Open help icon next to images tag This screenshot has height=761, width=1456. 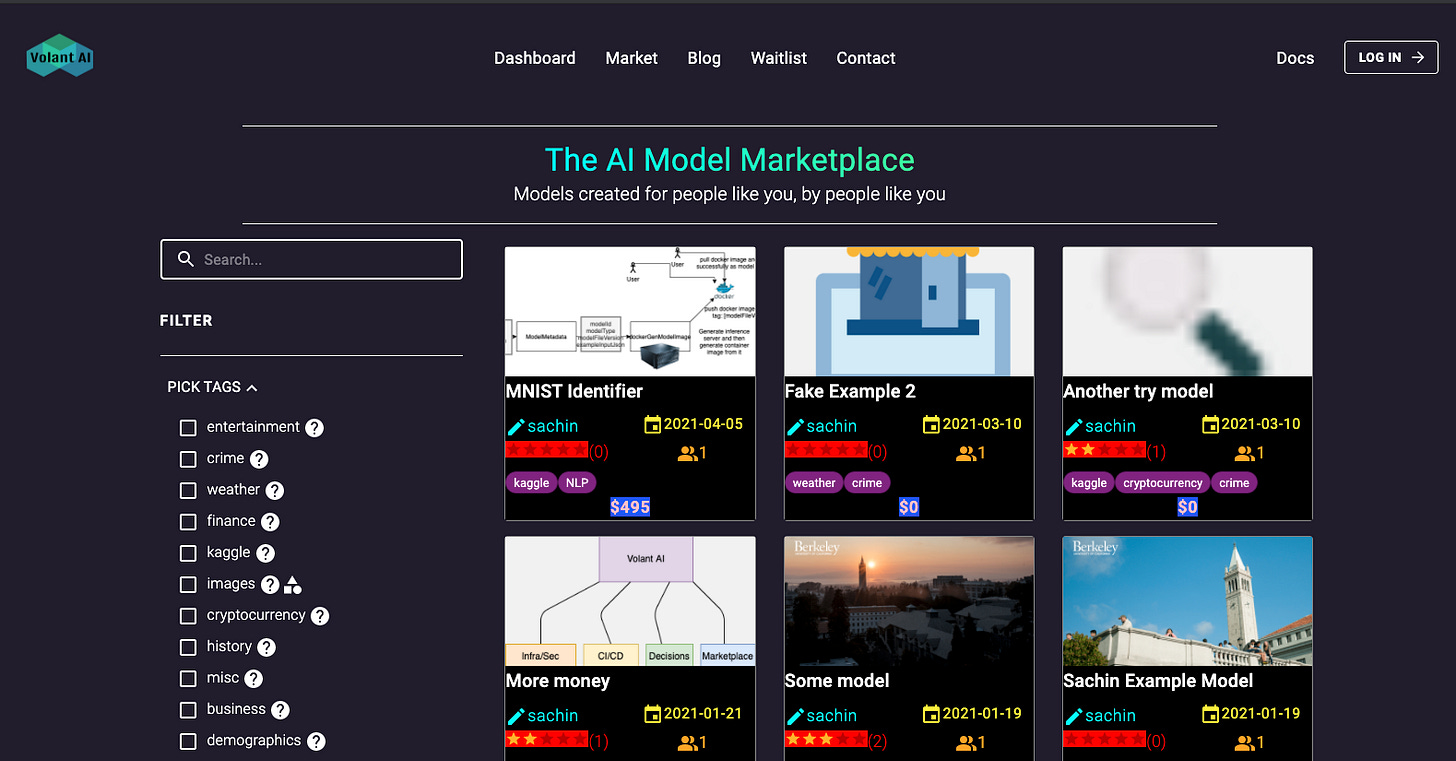[x=270, y=584]
